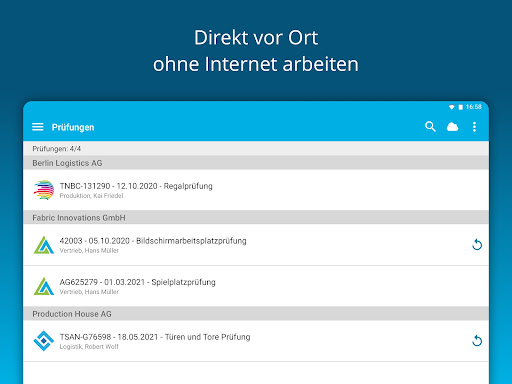
Task: Open the hamburger navigation menu
Action: [38, 127]
